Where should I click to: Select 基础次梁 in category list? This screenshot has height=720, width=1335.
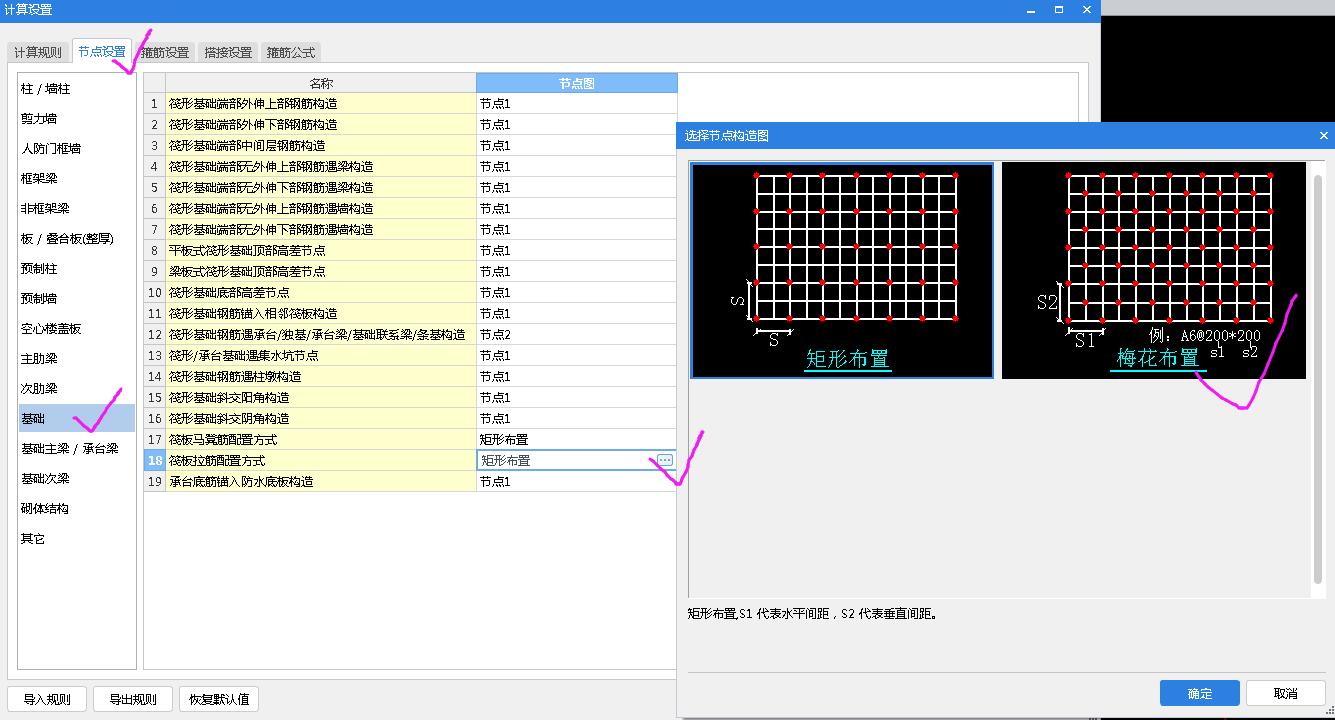click(76, 479)
